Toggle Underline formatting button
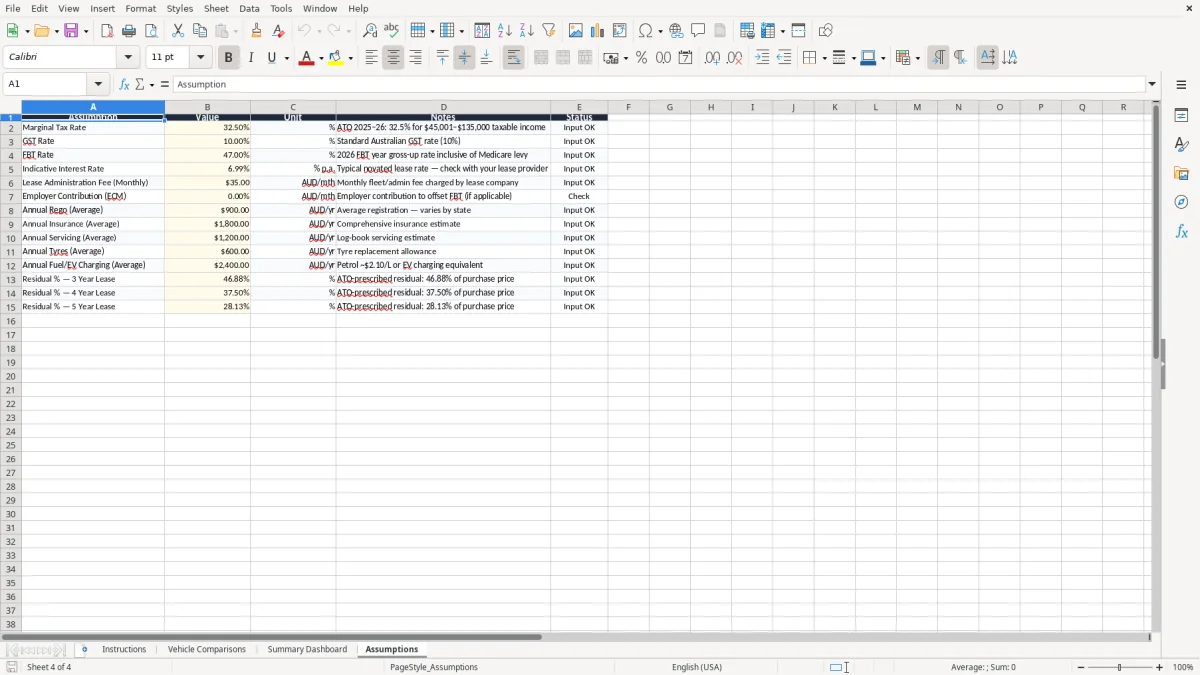 click(271, 58)
